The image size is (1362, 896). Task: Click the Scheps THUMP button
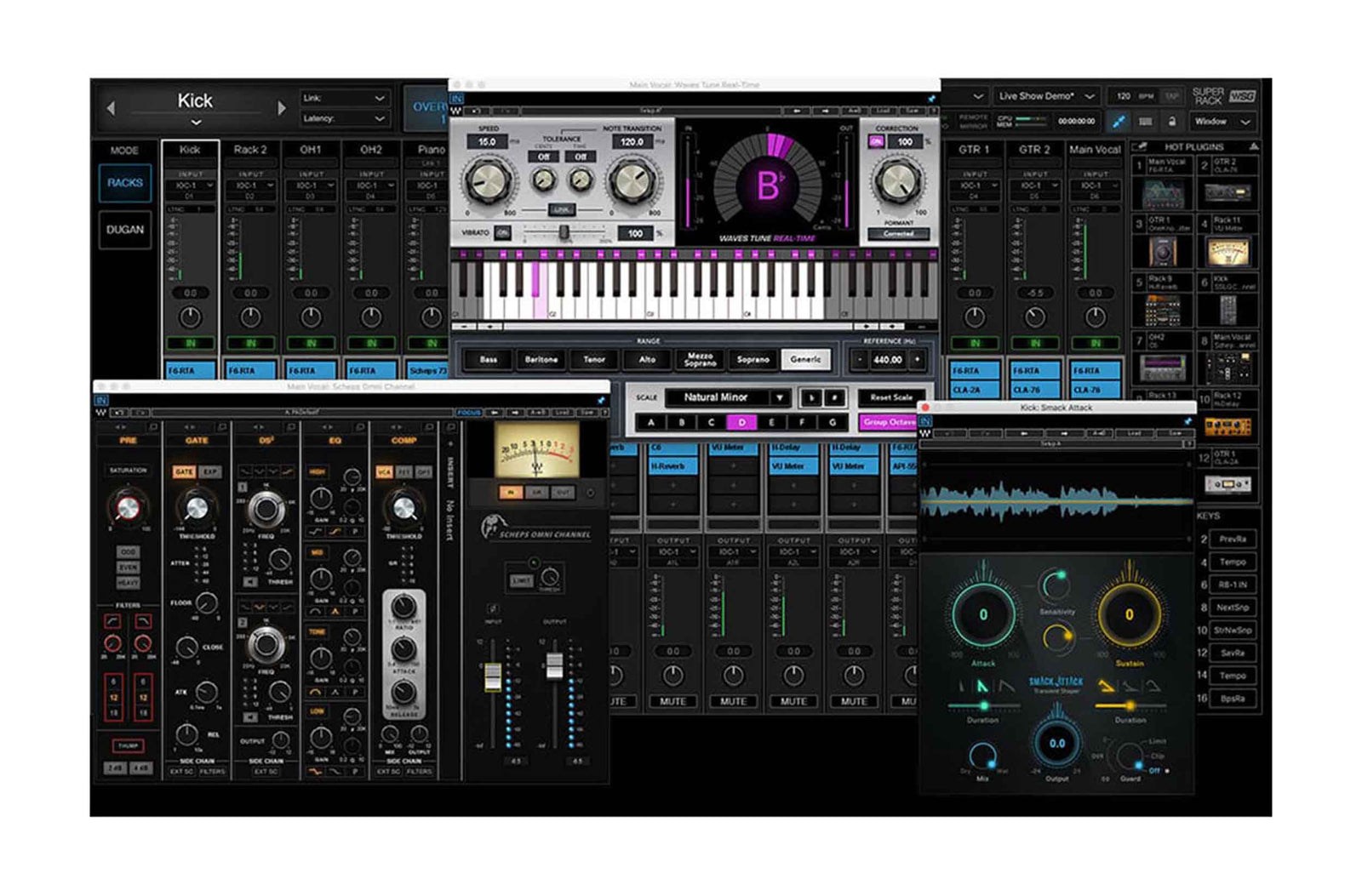pyautogui.click(x=128, y=745)
